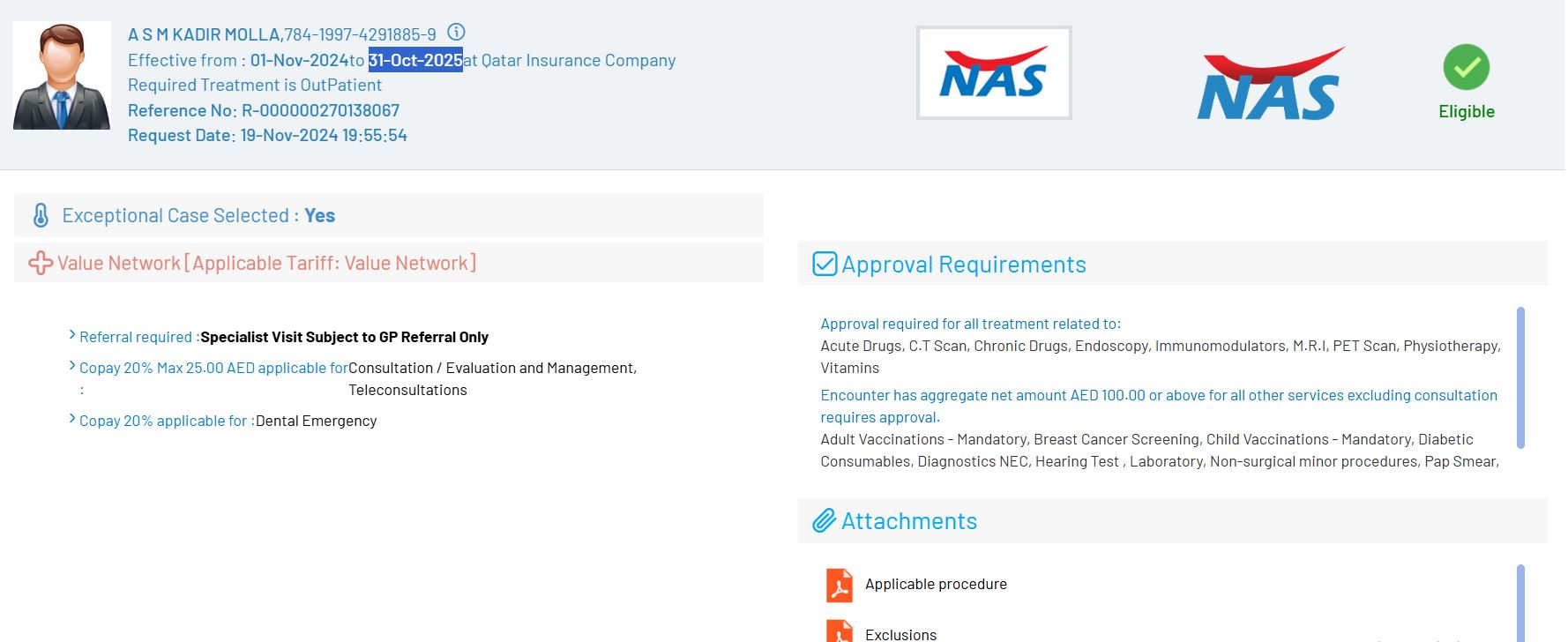Screen dimensions: 1568x642
Task: Click the Specialist Visit Subject to GP Referral text
Action: point(344,337)
